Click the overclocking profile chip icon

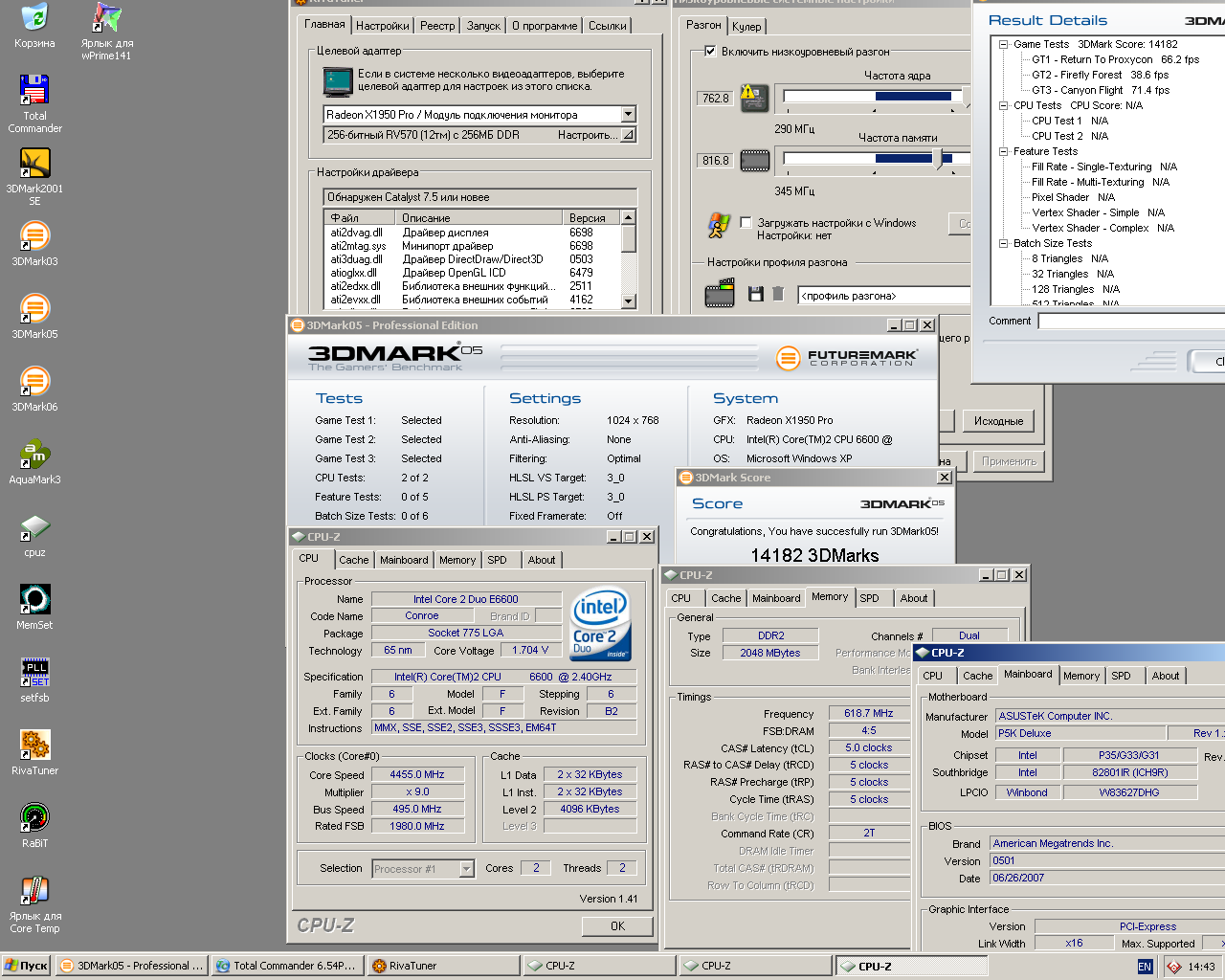pyautogui.click(x=720, y=294)
